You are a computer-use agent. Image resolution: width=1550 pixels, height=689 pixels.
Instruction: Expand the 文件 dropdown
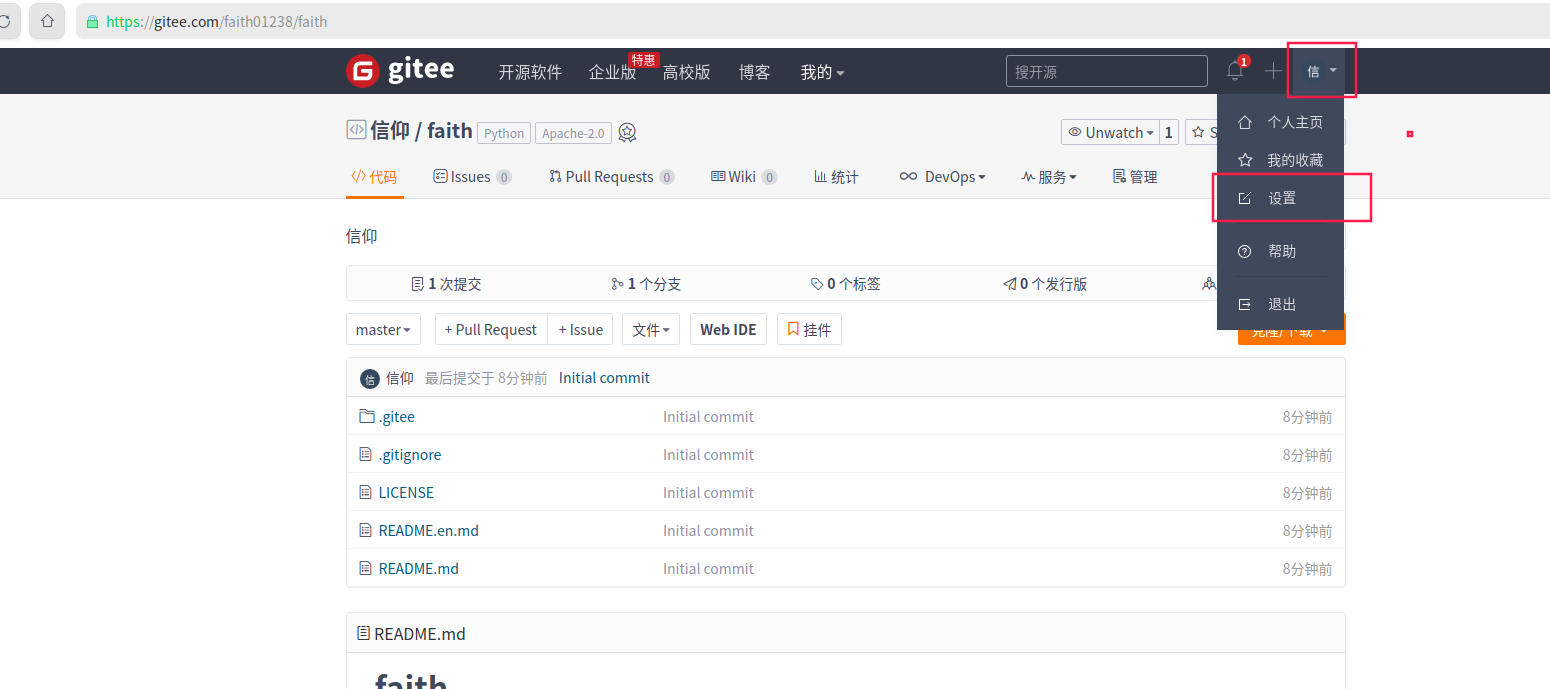(651, 329)
